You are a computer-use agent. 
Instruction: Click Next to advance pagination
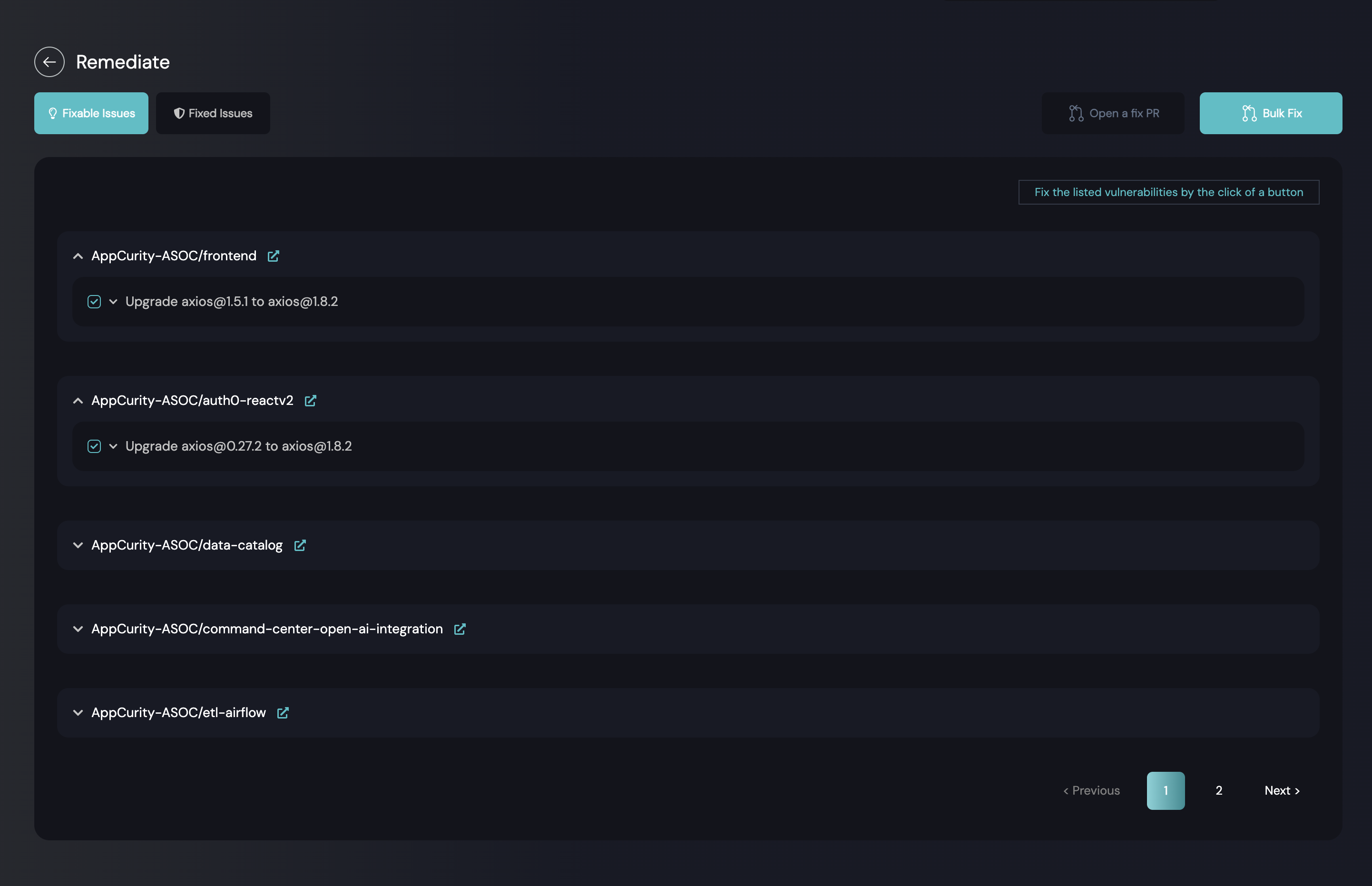[x=1282, y=790]
